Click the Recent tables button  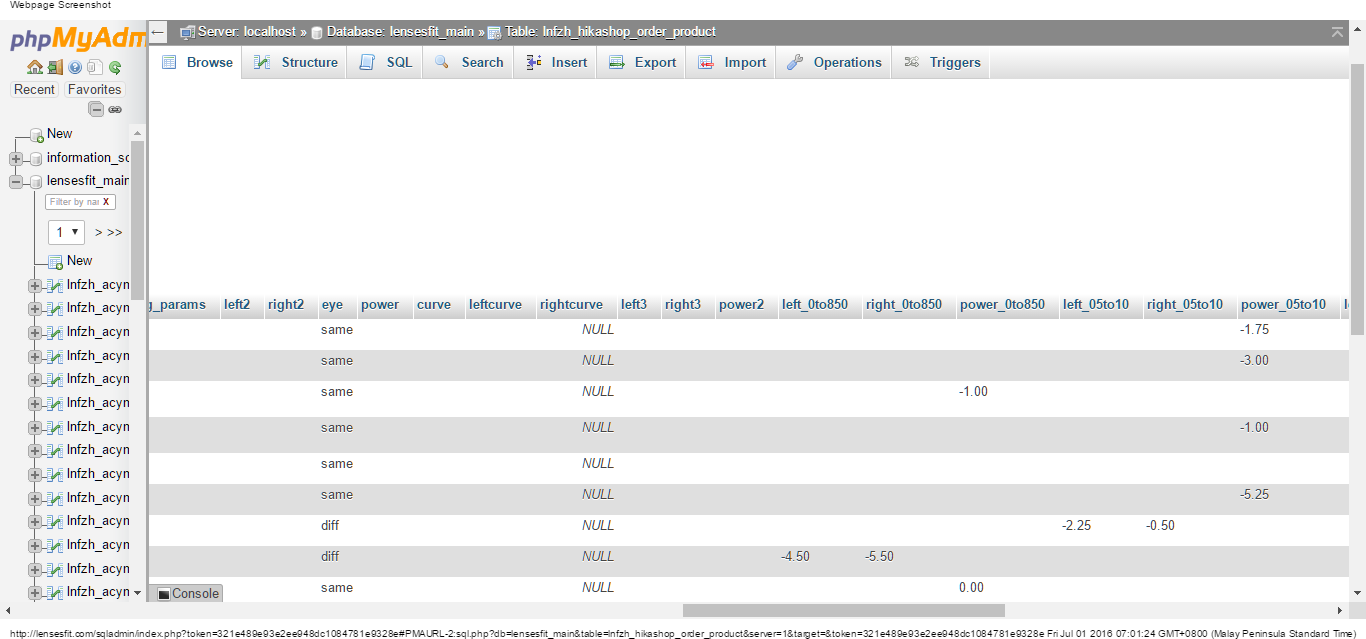click(34, 90)
